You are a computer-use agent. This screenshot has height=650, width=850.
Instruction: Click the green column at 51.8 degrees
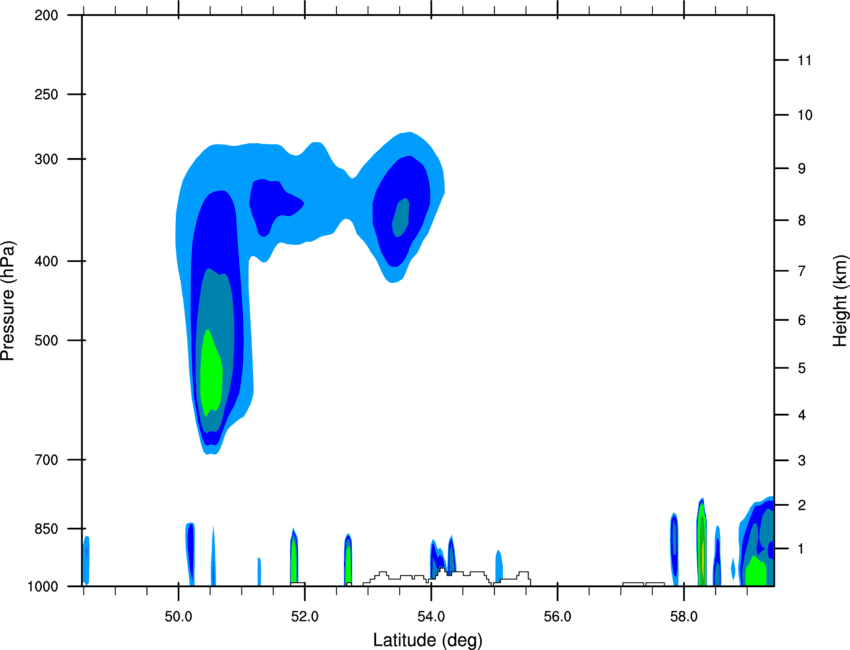294,560
